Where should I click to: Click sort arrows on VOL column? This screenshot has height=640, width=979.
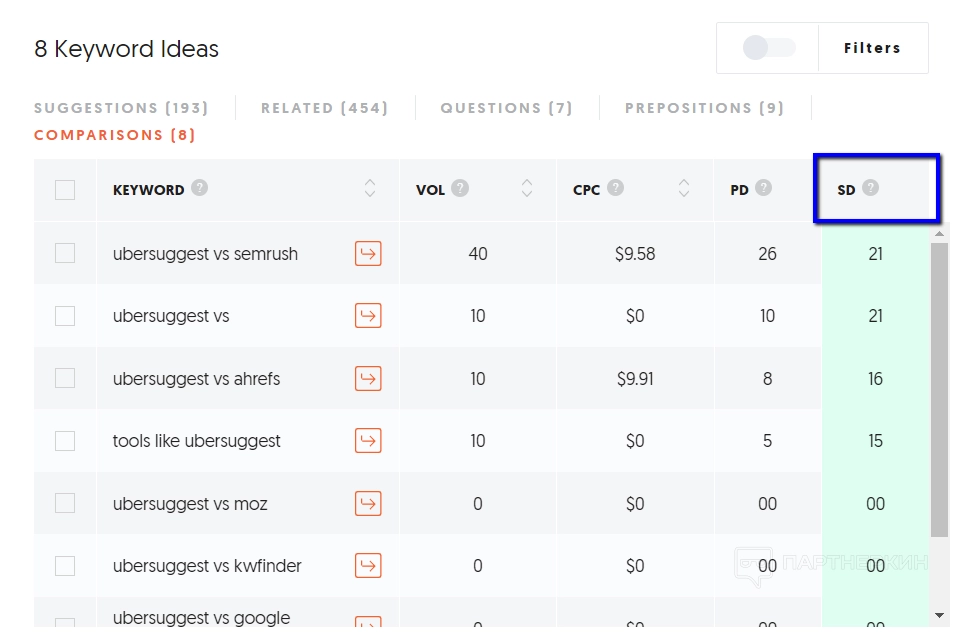pyautogui.click(x=527, y=189)
